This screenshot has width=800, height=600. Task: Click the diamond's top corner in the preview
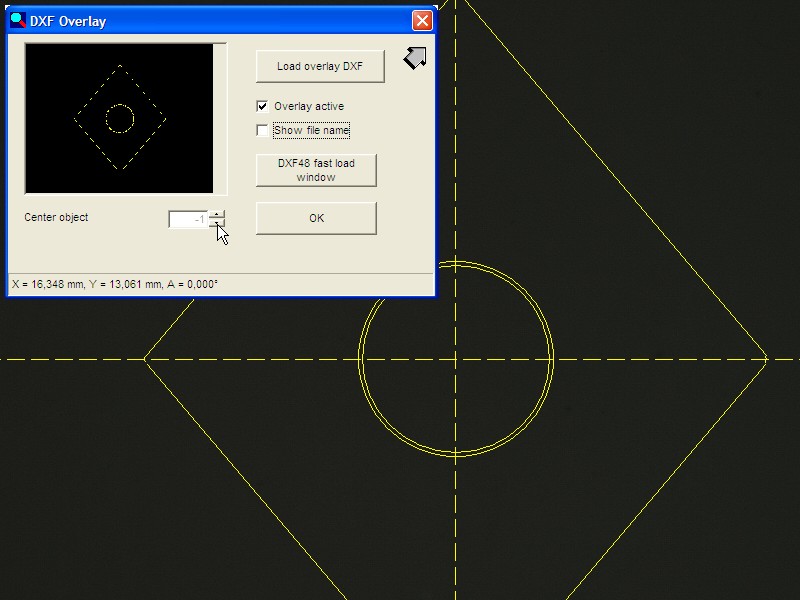click(119, 67)
